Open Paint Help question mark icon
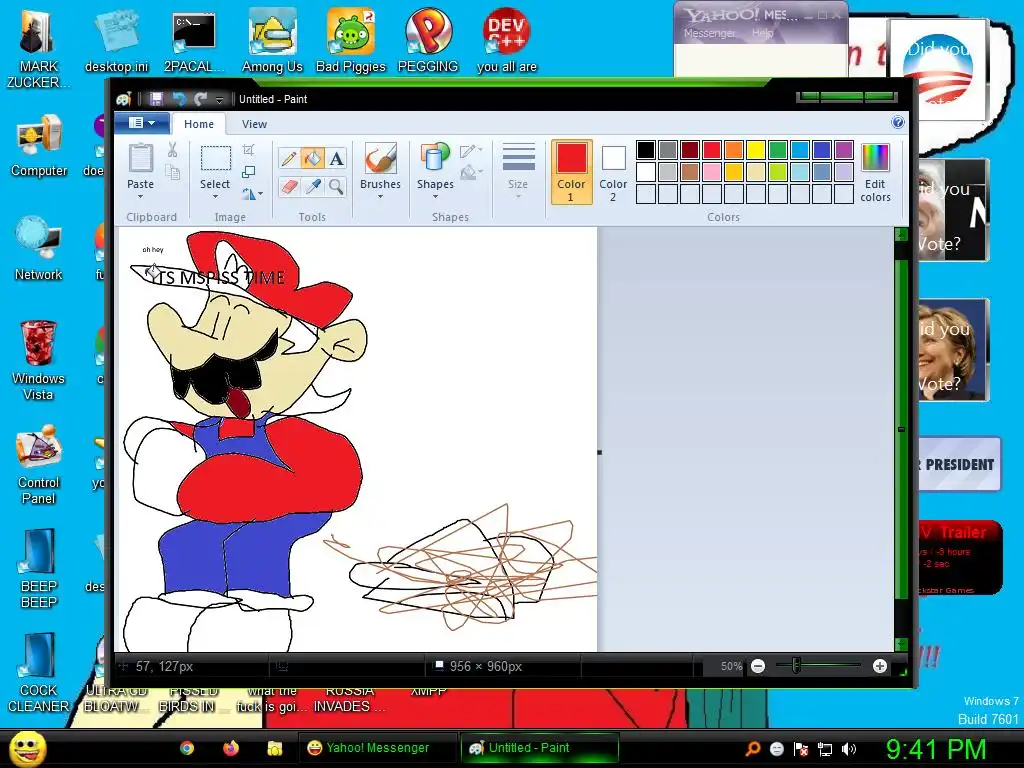 (898, 122)
